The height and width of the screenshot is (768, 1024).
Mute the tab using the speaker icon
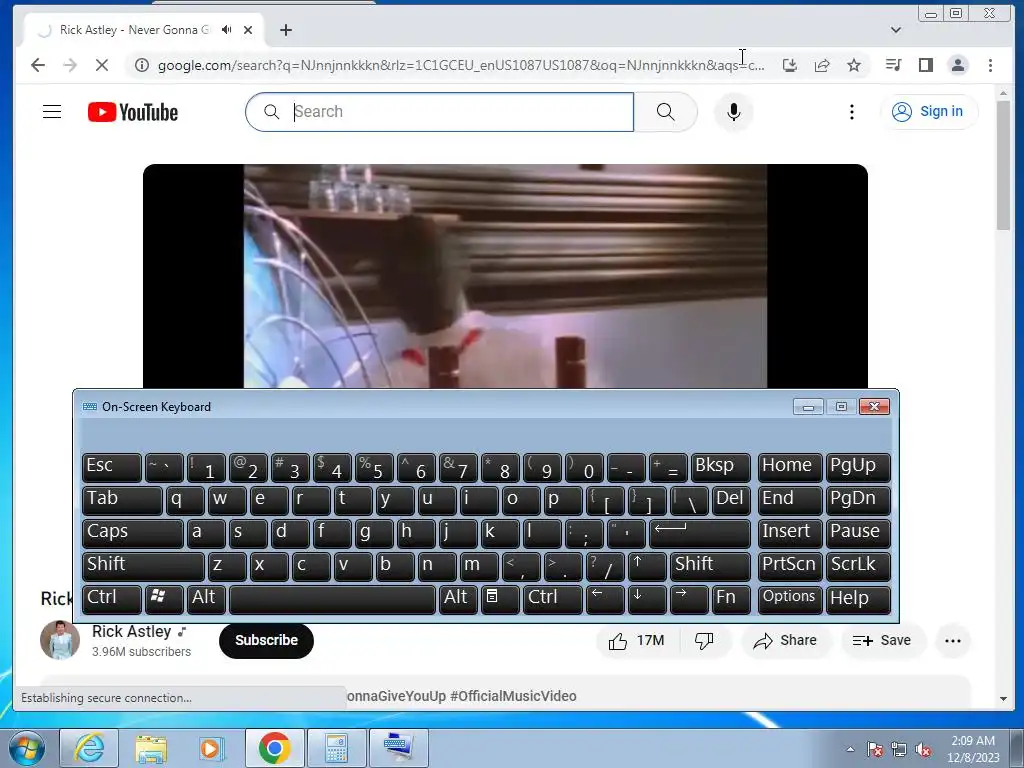(227, 29)
